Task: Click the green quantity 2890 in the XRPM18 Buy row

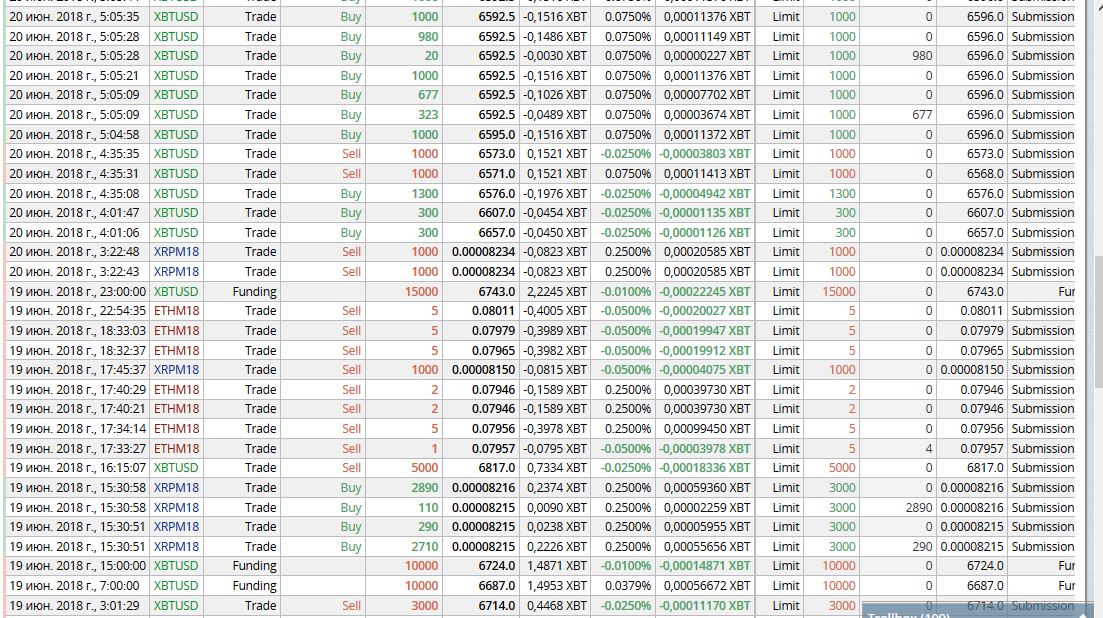Action: click(x=425, y=487)
